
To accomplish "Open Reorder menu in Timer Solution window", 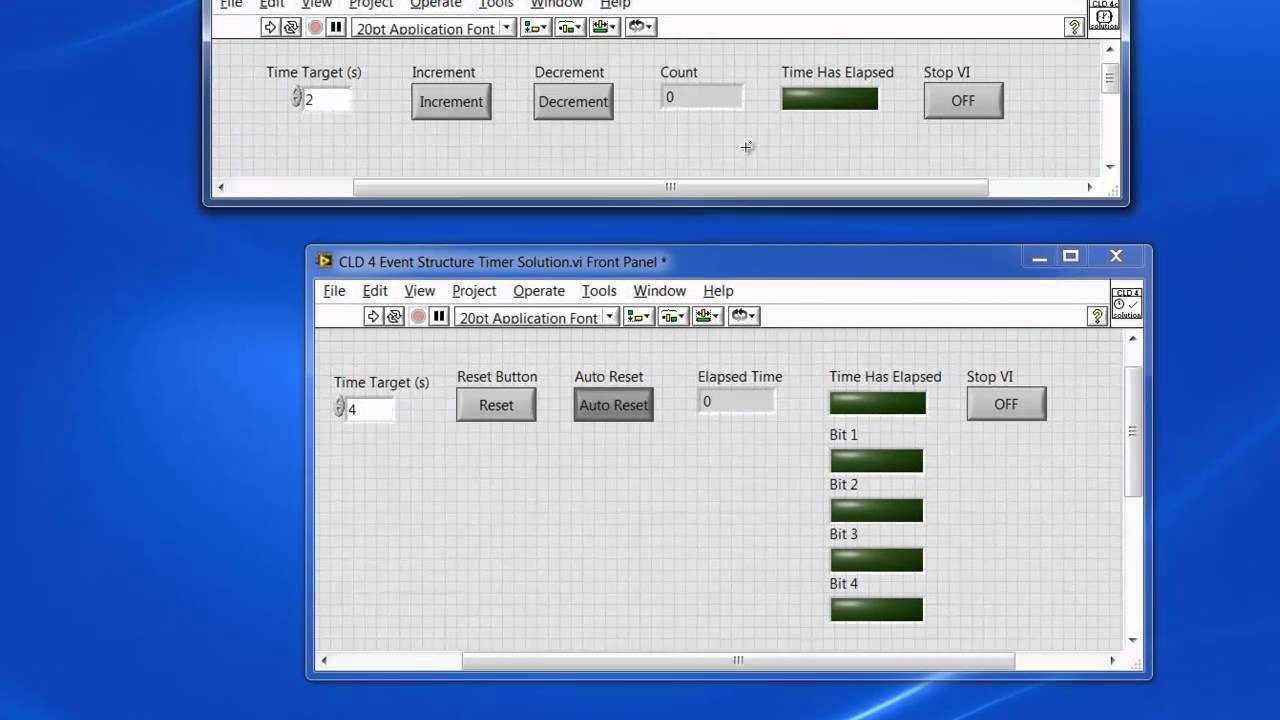I will [x=744, y=317].
